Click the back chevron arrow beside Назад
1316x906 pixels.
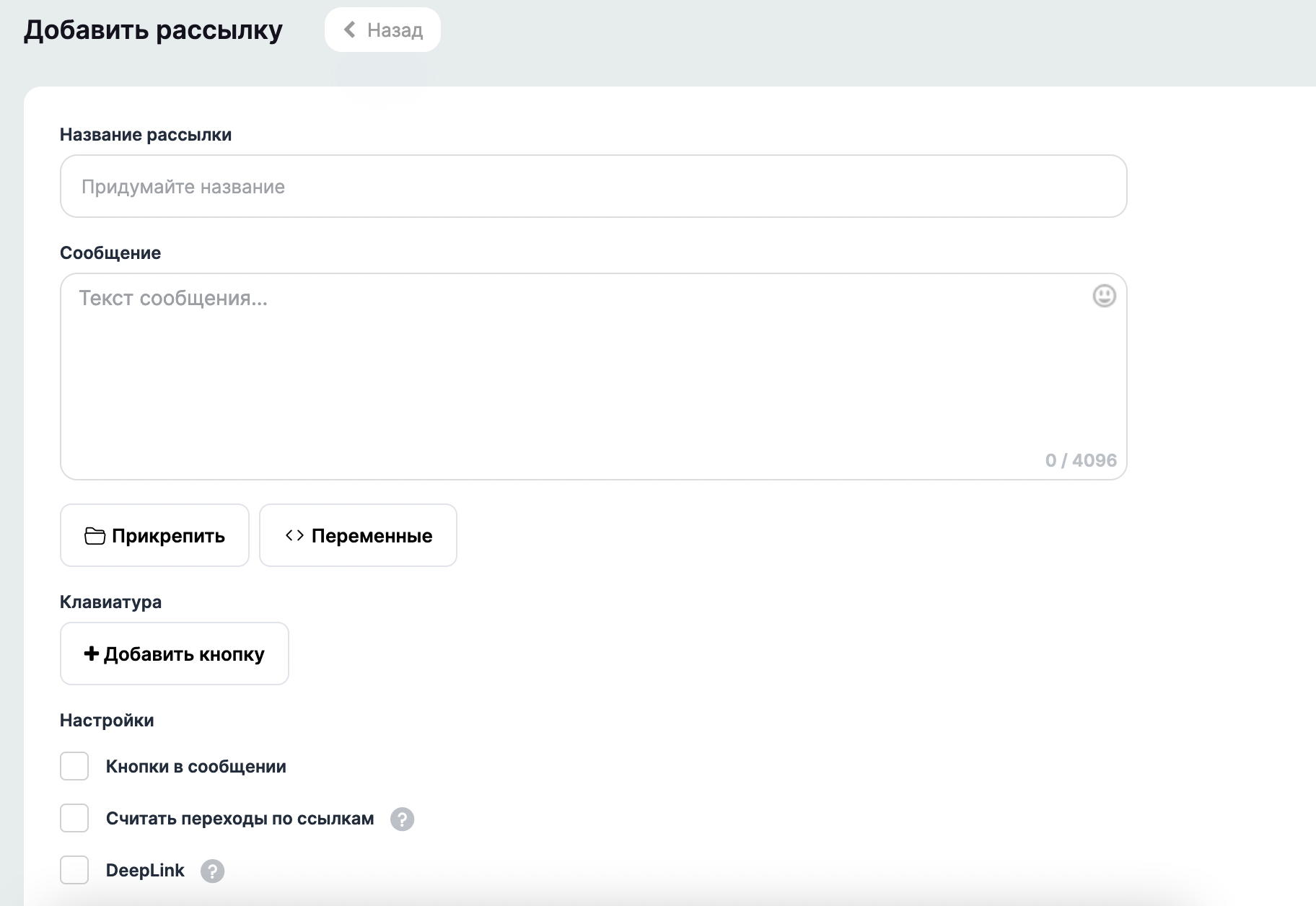(350, 30)
